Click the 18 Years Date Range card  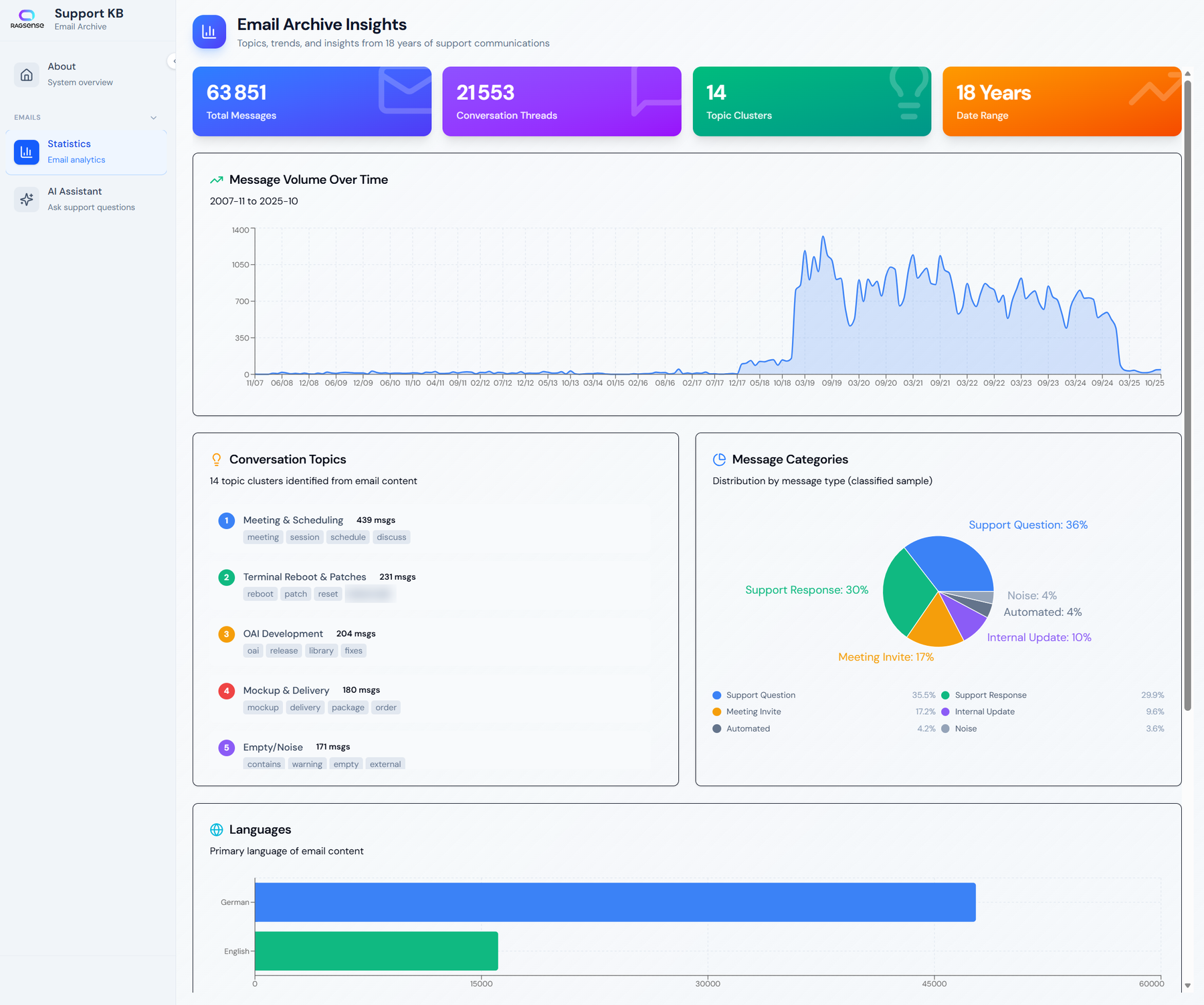click(x=1062, y=102)
